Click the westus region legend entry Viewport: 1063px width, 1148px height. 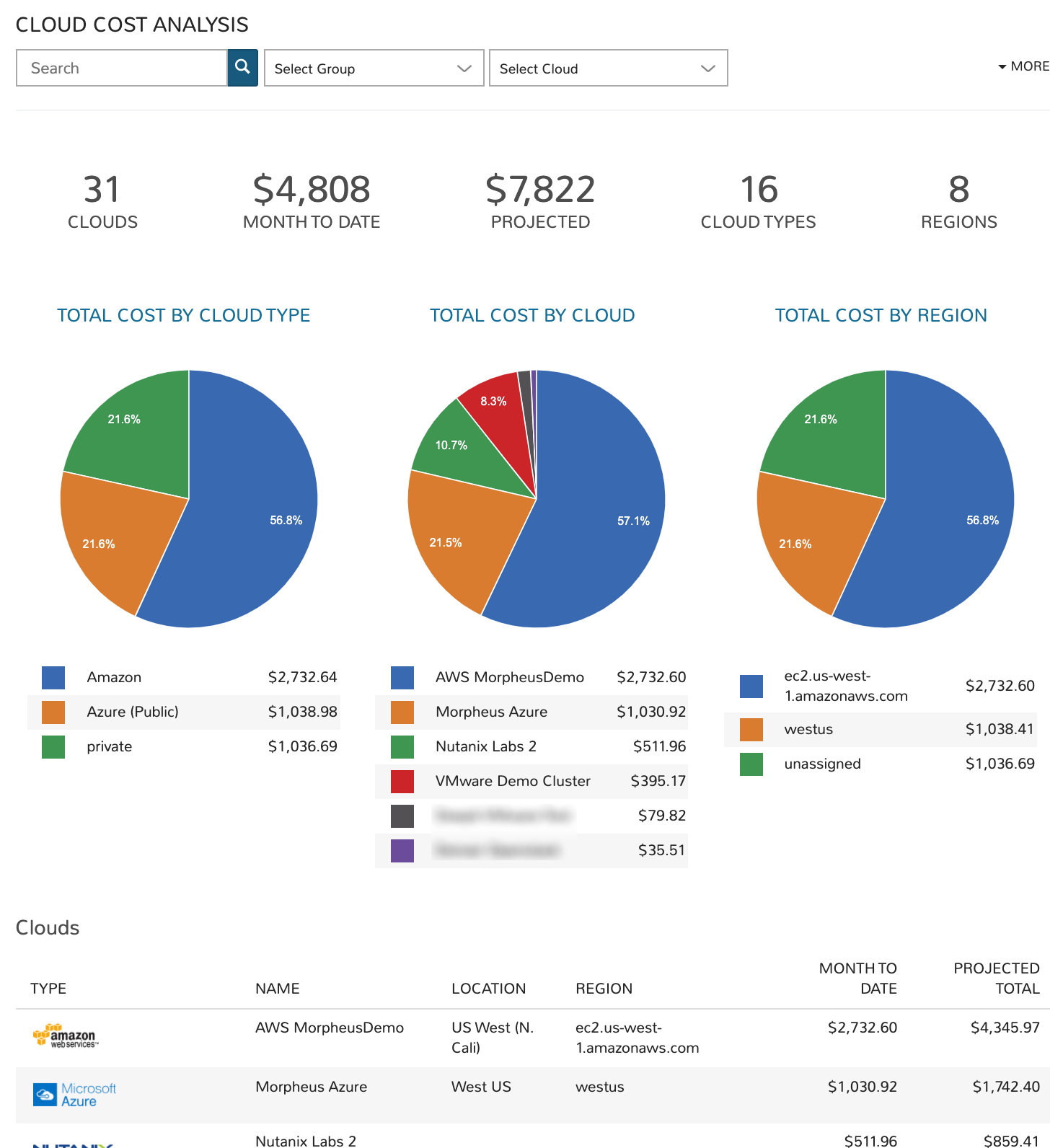pos(808,729)
